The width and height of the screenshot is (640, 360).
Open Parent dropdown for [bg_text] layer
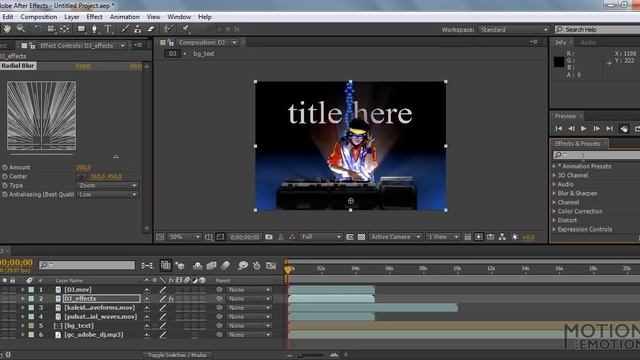pyautogui.click(x=249, y=326)
